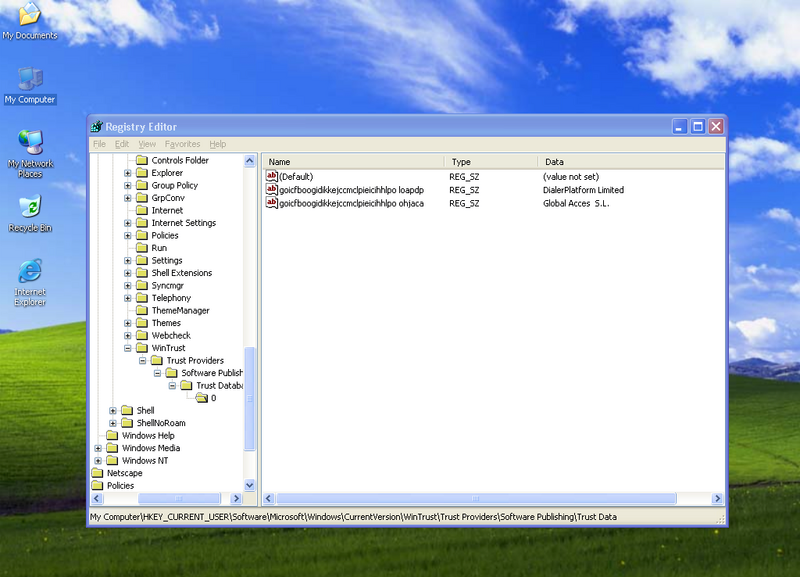This screenshot has width=800, height=577.
Task: Click the WinTrust key folder icon
Action: click(142, 348)
